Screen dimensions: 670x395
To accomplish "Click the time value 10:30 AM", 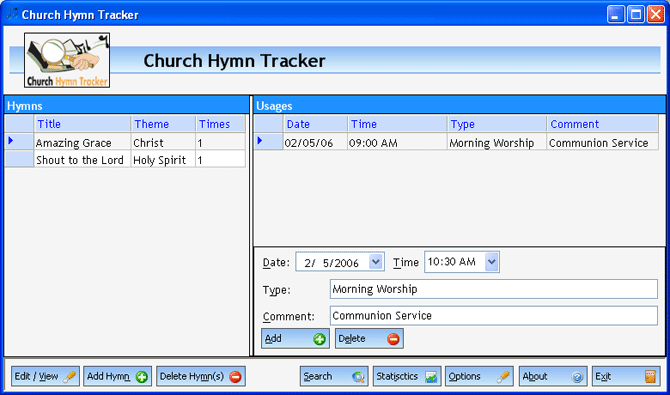I will point(451,262).
